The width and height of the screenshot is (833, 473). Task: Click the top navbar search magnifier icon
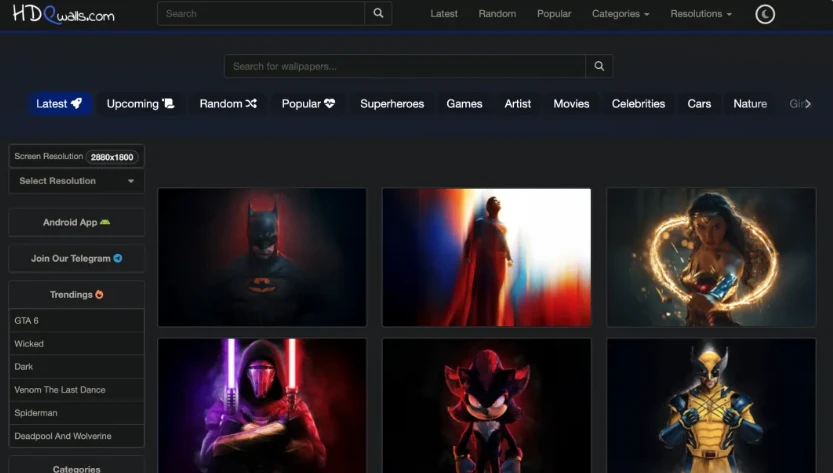point(378,13)
